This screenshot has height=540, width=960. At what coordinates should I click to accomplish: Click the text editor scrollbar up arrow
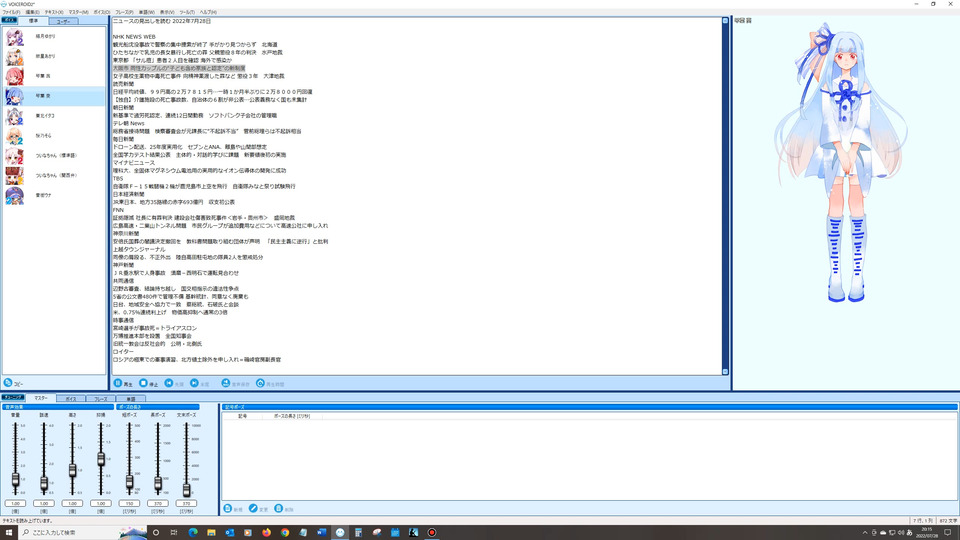point(726,21)
